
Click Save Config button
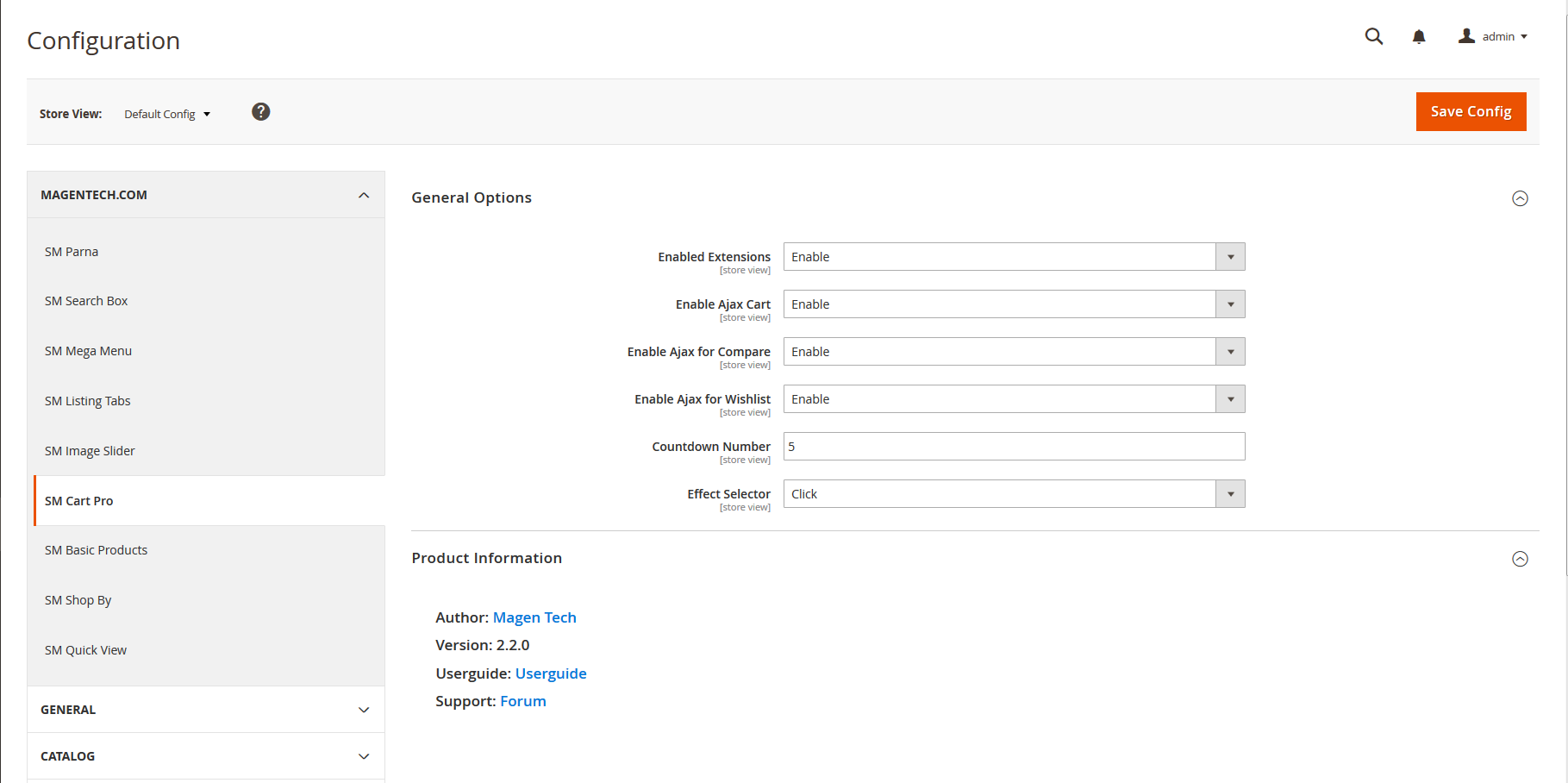point(1471,111)
